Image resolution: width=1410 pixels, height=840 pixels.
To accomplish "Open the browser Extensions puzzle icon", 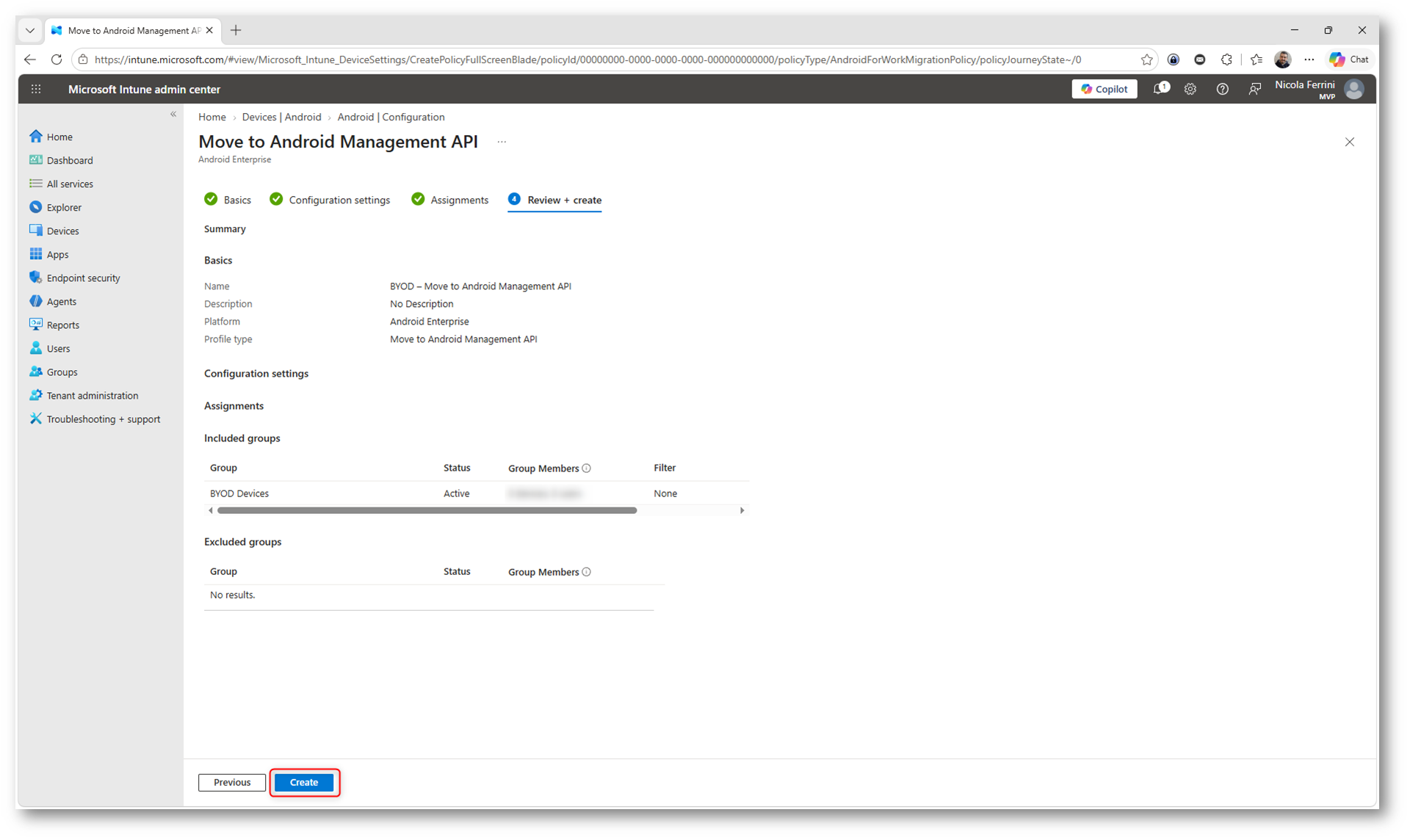I will click(1226, 59).
